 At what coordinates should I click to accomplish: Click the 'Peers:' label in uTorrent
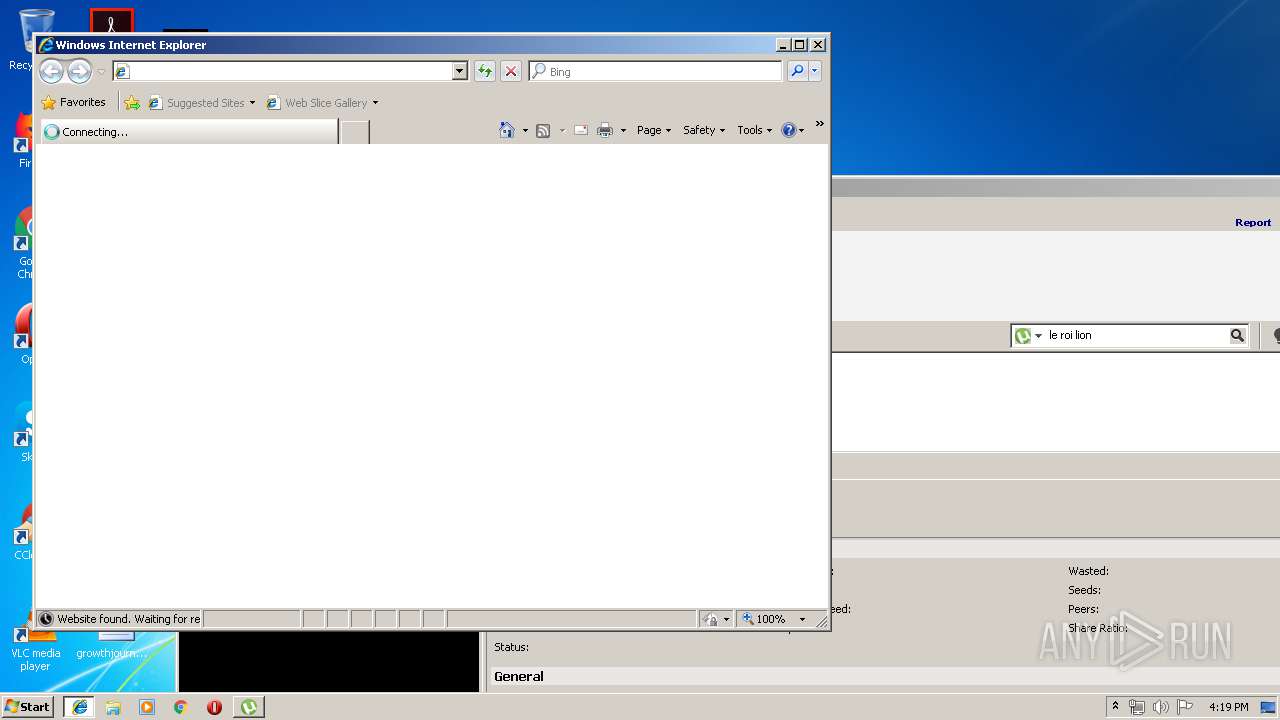pos(1083,609)
